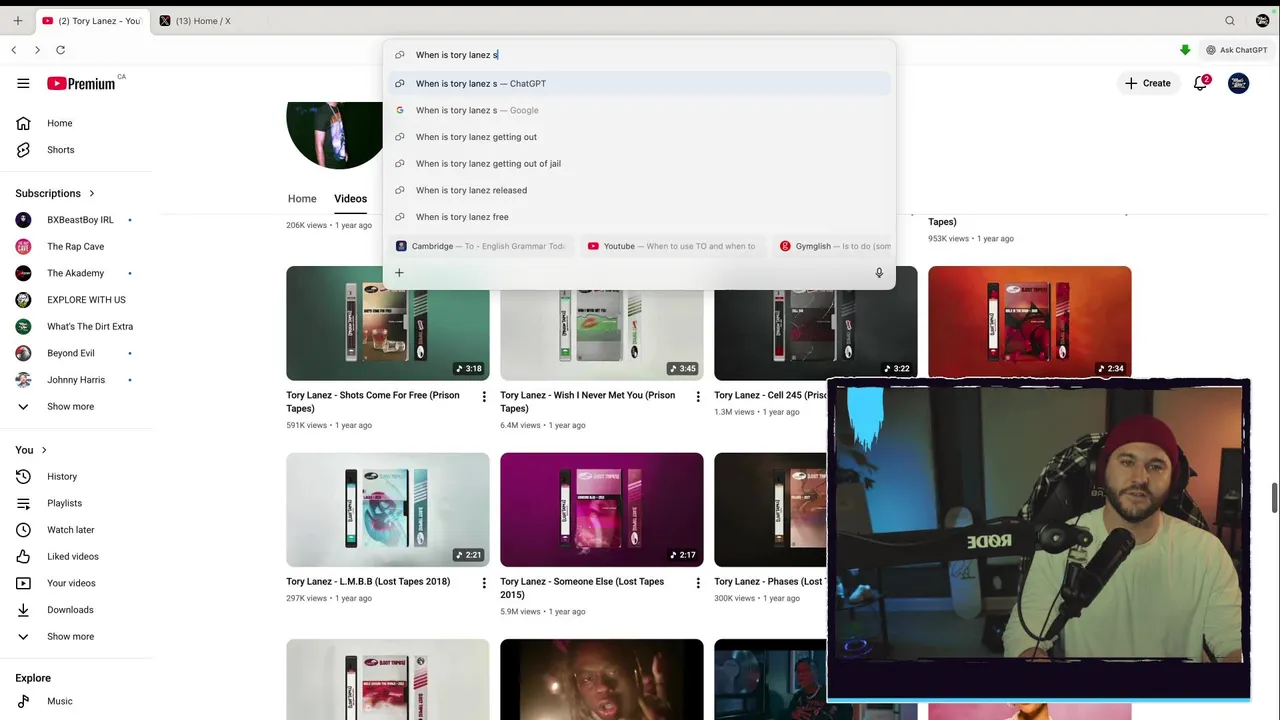
Task: Play Someone Else (Lost Tapes 2015) thumbnail
Action: point(602,510)
